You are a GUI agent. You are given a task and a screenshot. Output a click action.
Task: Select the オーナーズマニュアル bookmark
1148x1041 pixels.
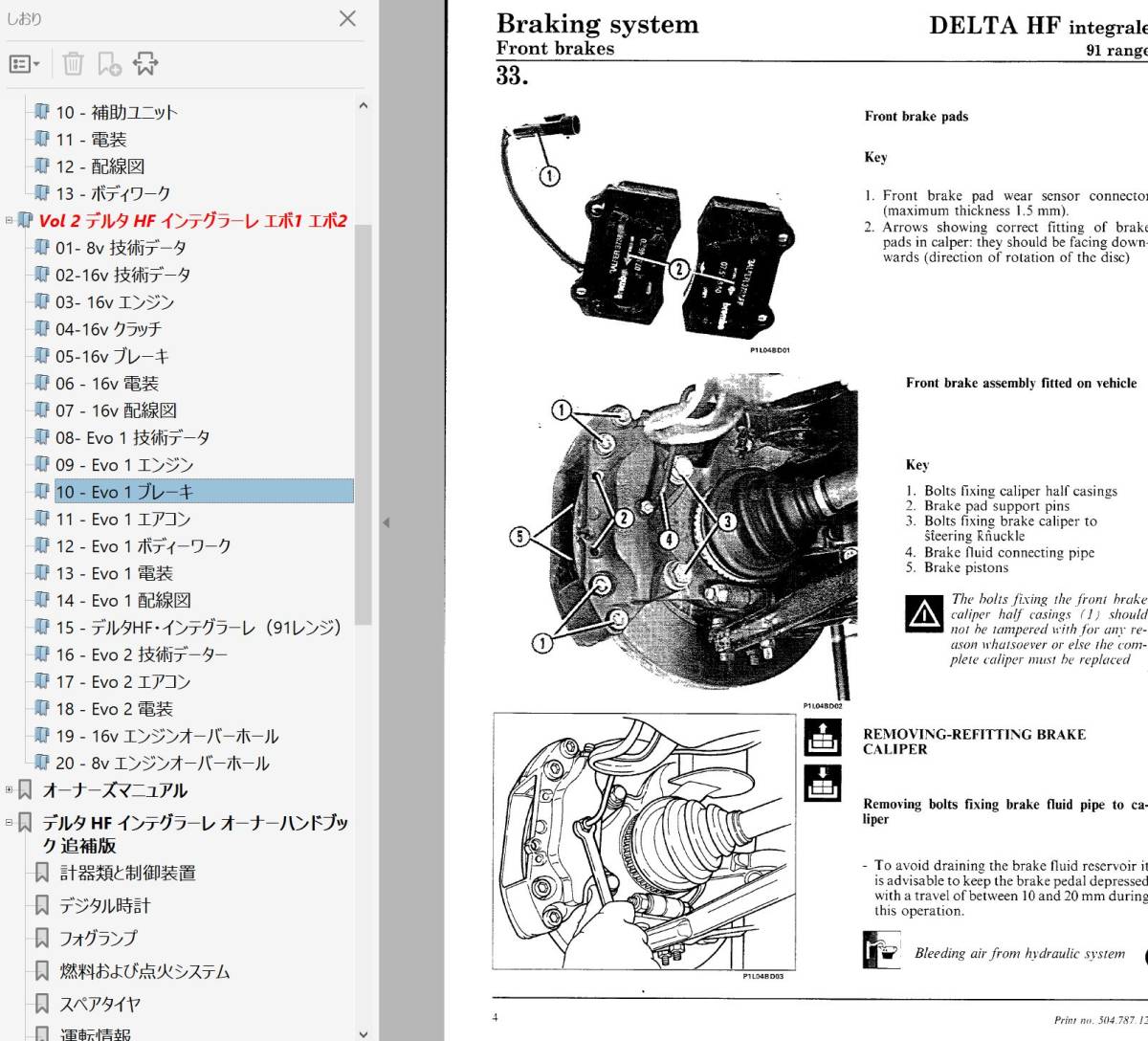click(x=115, y=790)
